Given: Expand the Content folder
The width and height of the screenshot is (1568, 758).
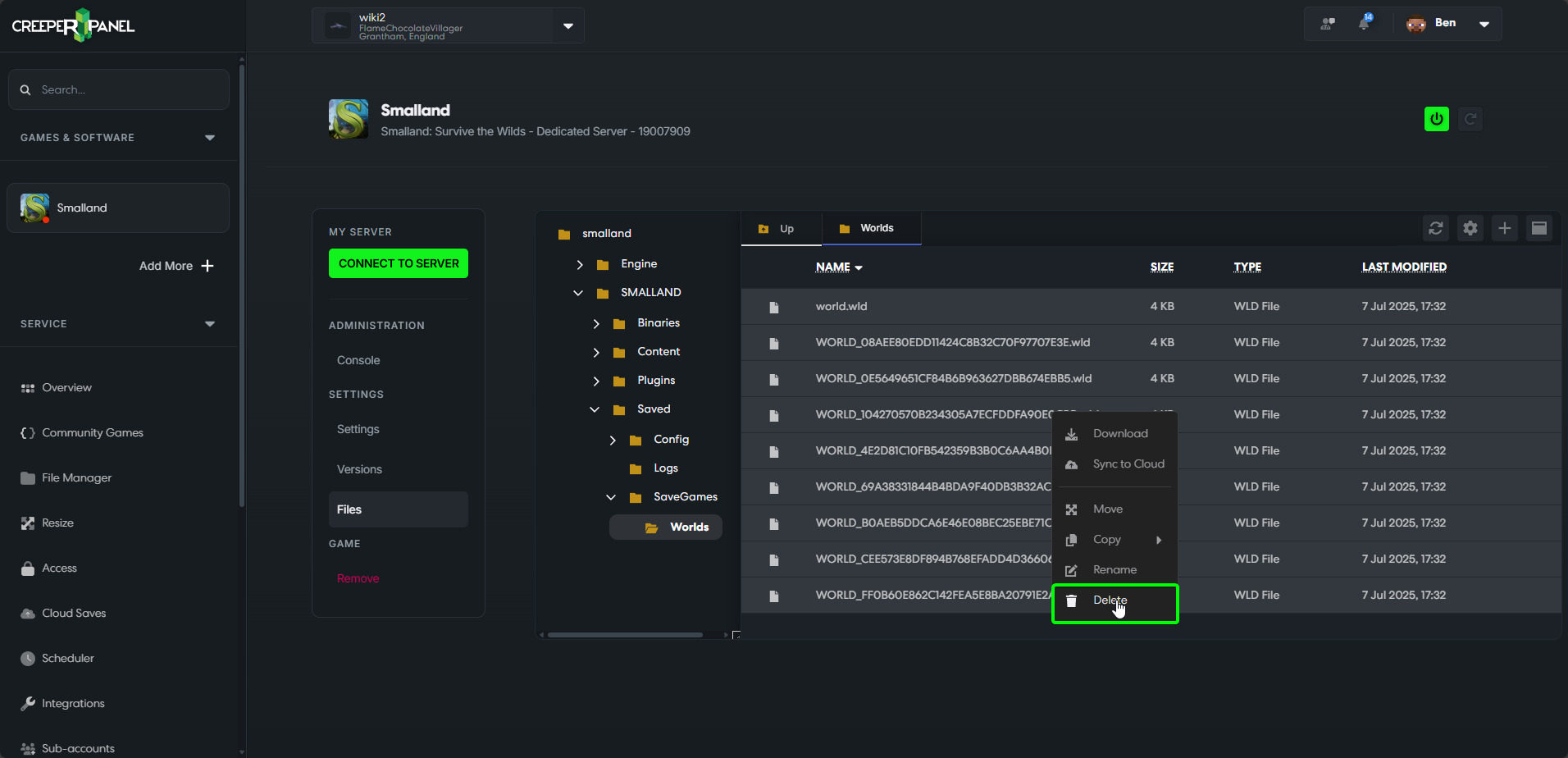Looking at the screenshot, I should (596, 352).
